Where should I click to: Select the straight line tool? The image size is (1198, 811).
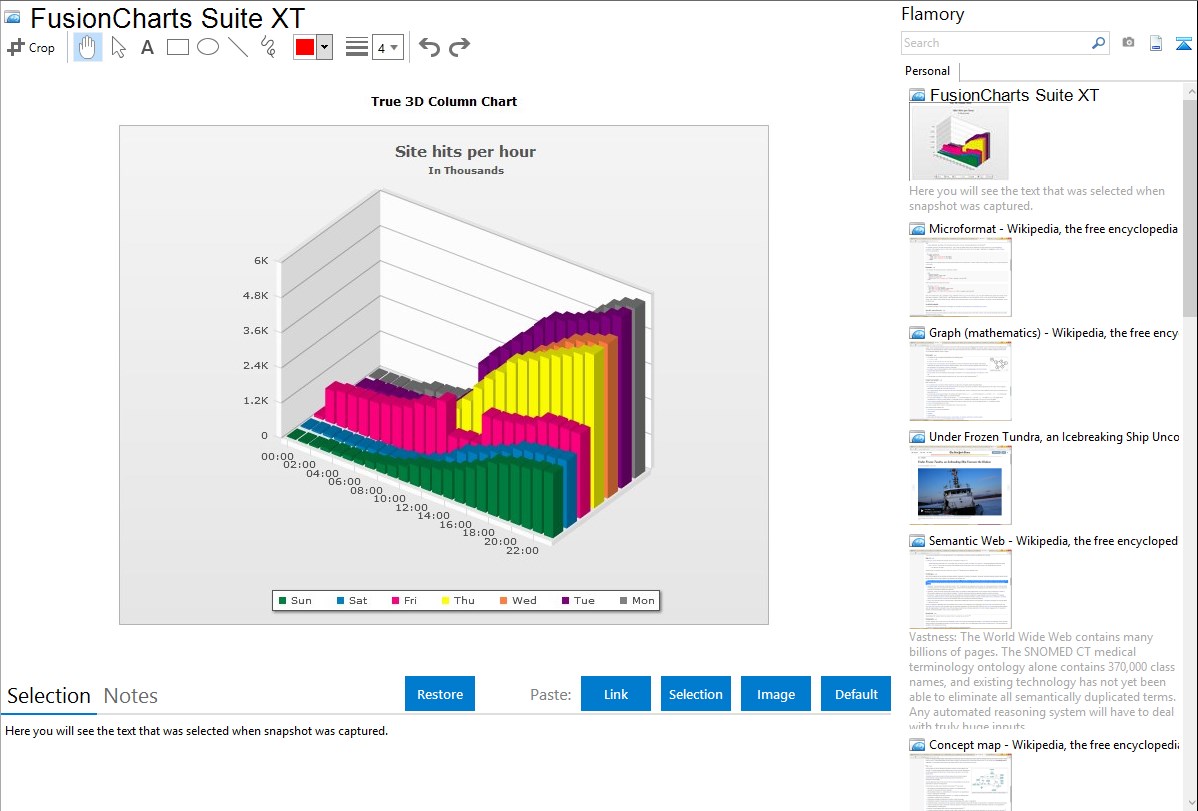[238, 47]
